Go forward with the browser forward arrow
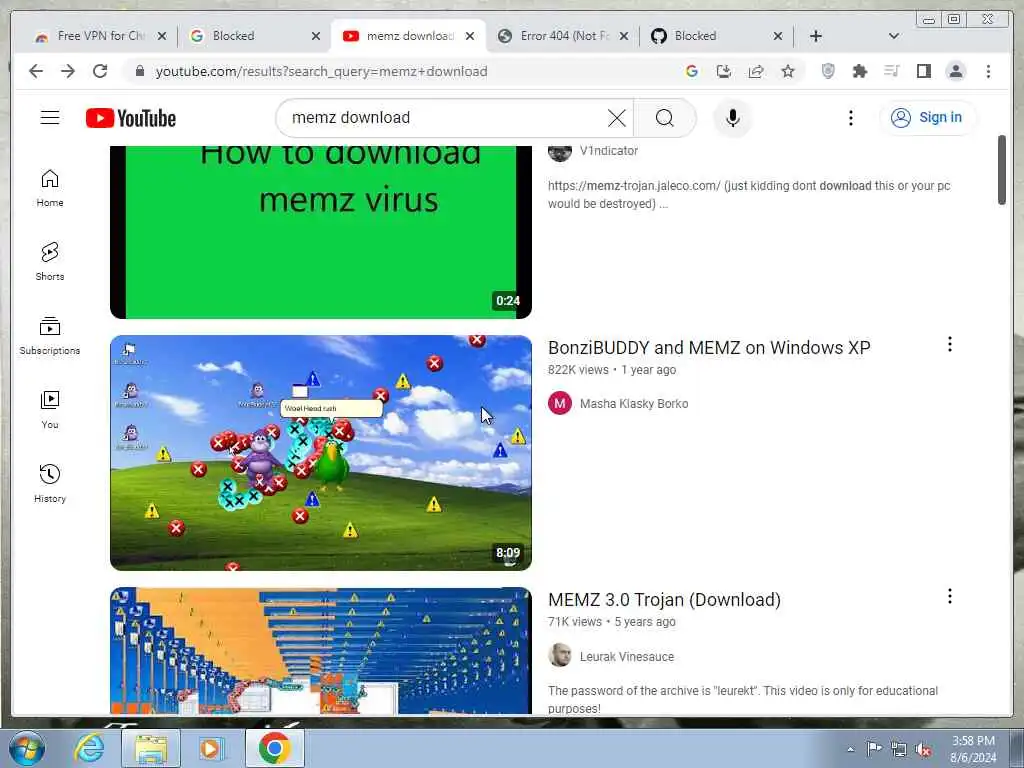 [68, 71]
